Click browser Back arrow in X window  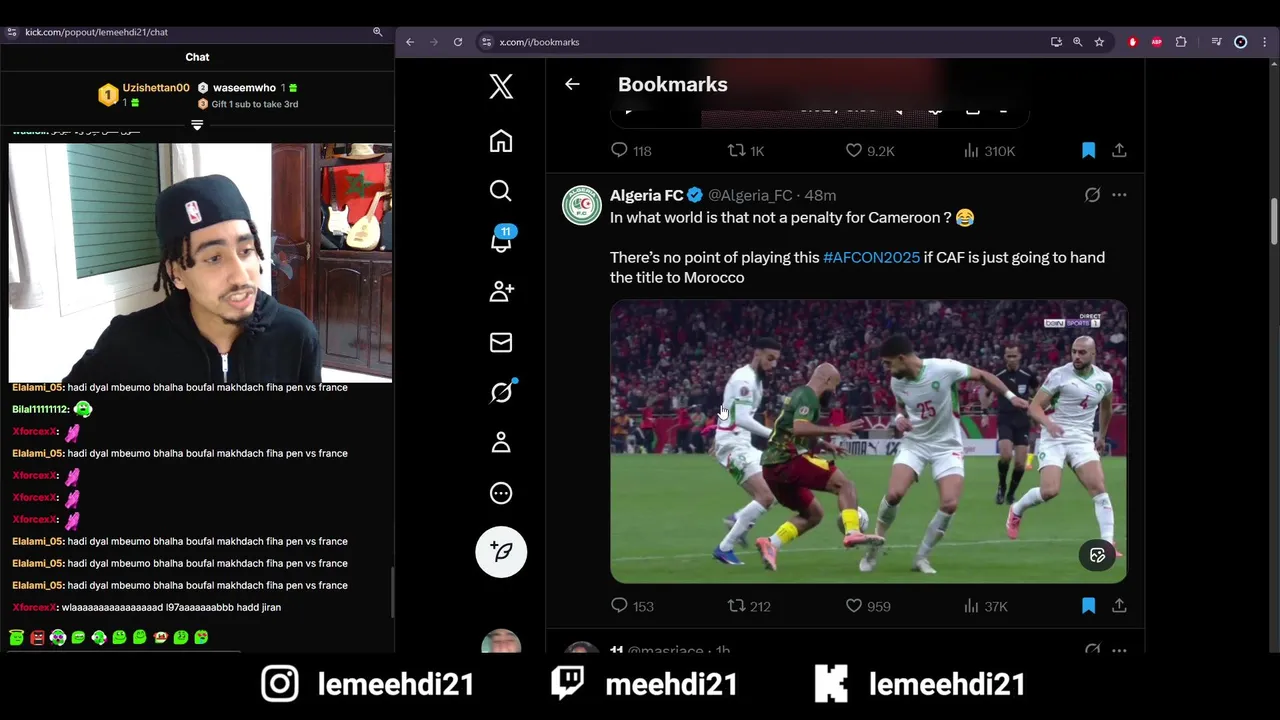point(410,42)
